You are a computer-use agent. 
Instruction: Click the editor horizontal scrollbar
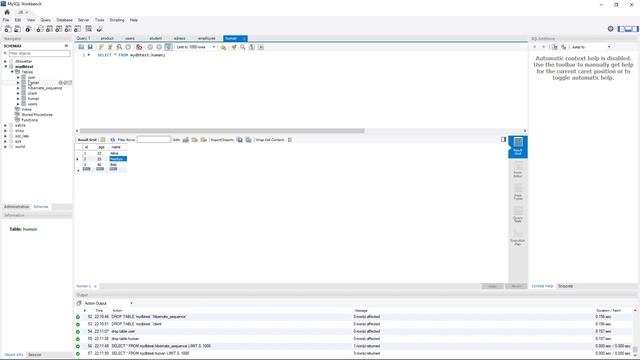coord(222,131)
